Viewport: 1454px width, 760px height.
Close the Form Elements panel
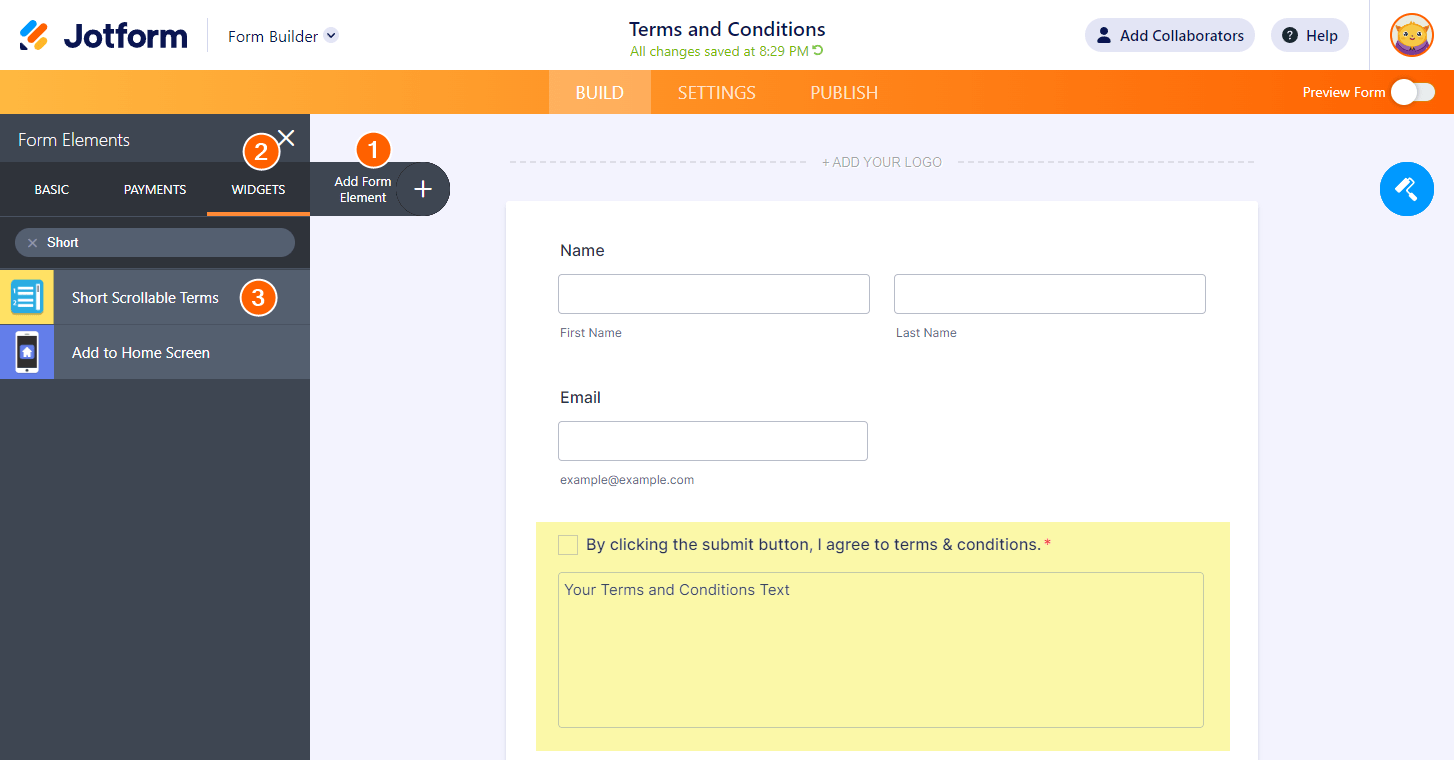tap(286, 138)
